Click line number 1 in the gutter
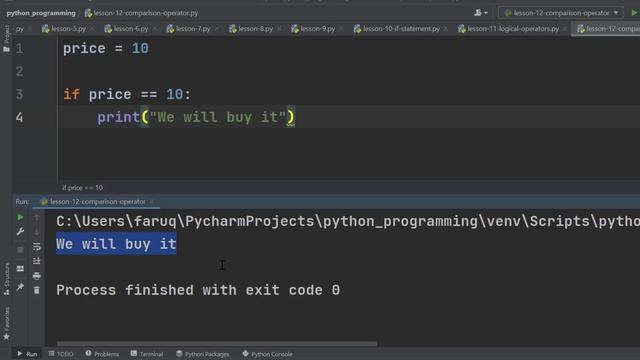This screenshot has height=360, width=640. (19, 49)
